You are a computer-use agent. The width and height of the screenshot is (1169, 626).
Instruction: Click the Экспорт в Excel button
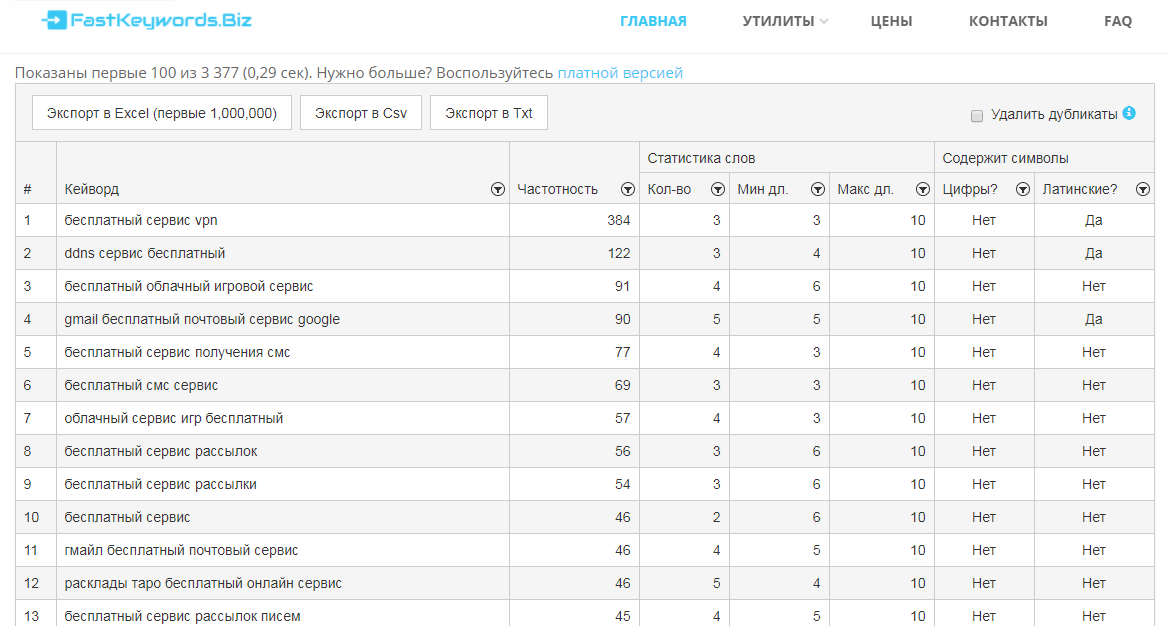(161, 112)
